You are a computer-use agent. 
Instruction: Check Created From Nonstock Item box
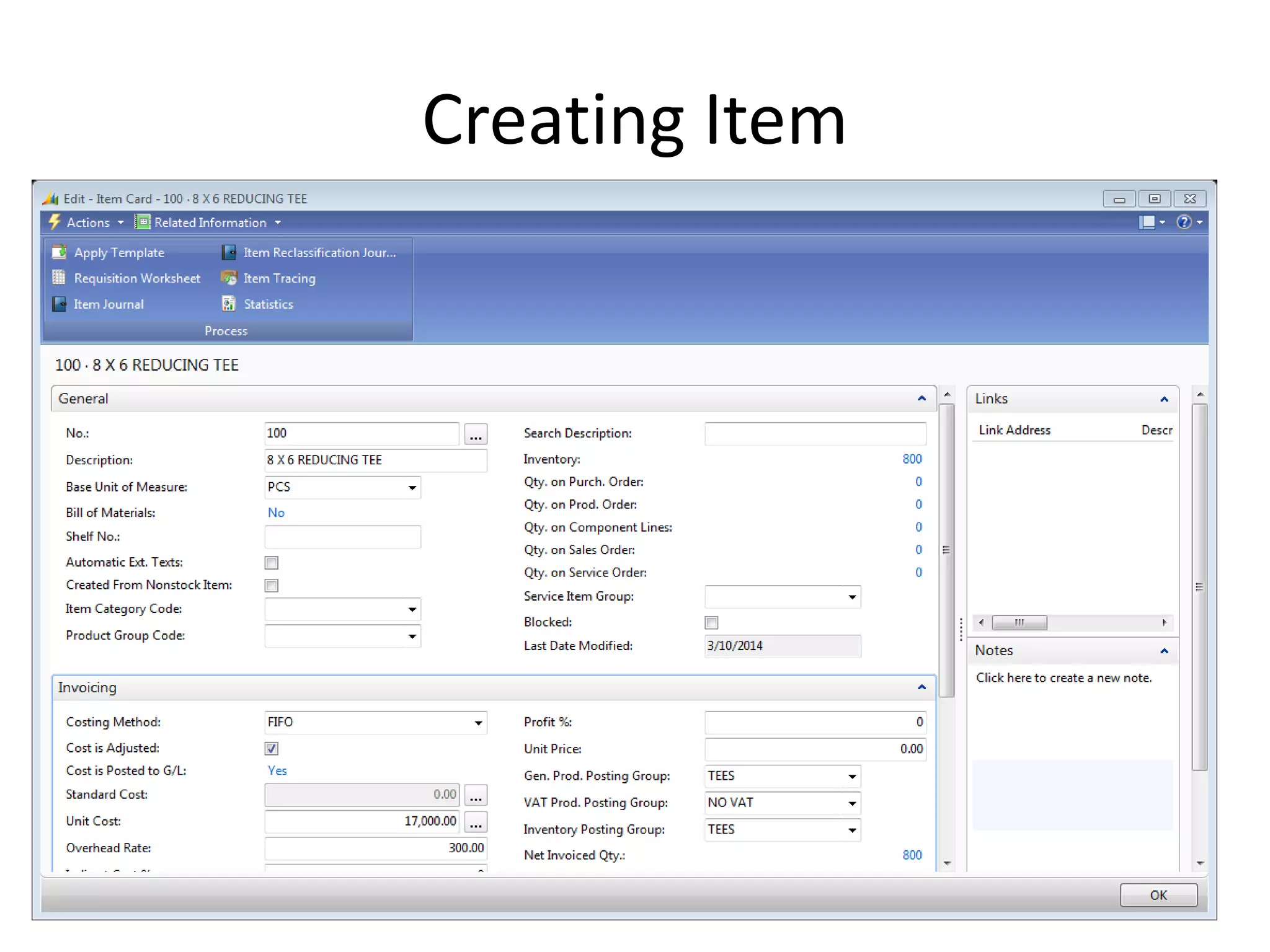[x=272, y=586]
